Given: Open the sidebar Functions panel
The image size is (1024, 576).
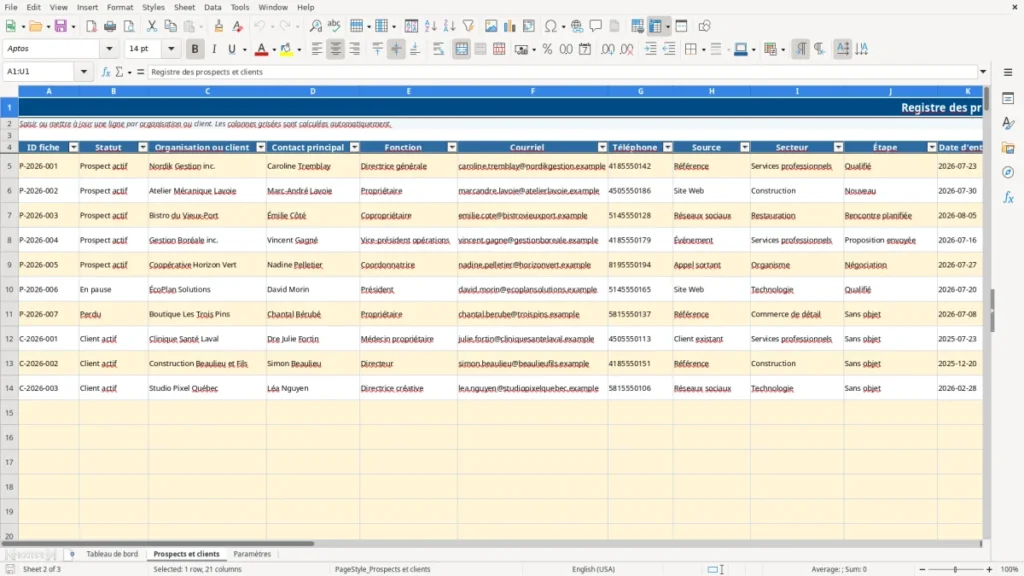Looking at the screenshot, I should click(x=1008, y=197).
